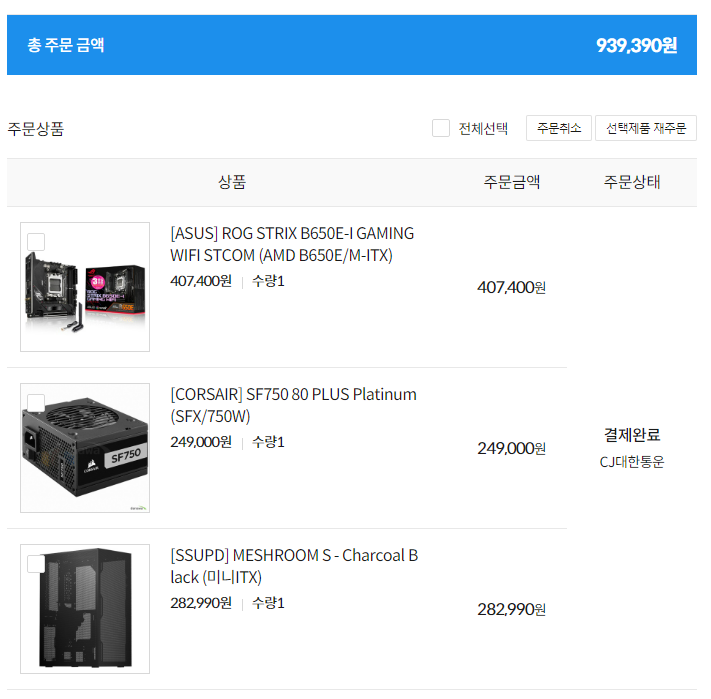
Task: Click the 249,000원 order amount in 주문금액 column
Action: point(511,448)
